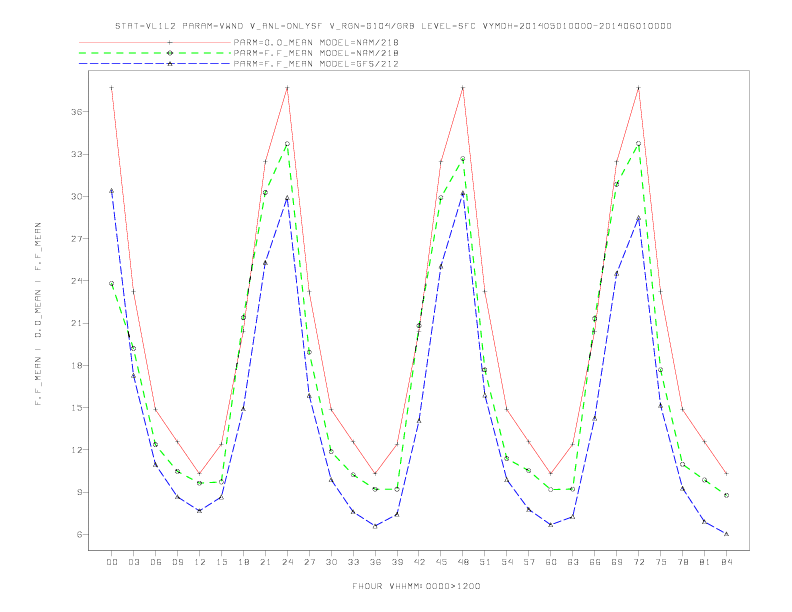Click x-axis forecast hour label 69

pyautogui.click(x=617, y=562)
